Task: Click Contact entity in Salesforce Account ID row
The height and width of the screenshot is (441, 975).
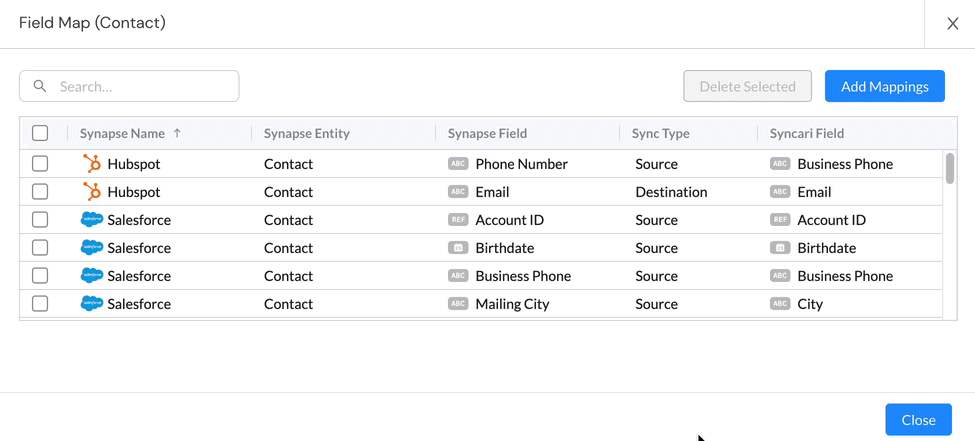Action: 289,220
